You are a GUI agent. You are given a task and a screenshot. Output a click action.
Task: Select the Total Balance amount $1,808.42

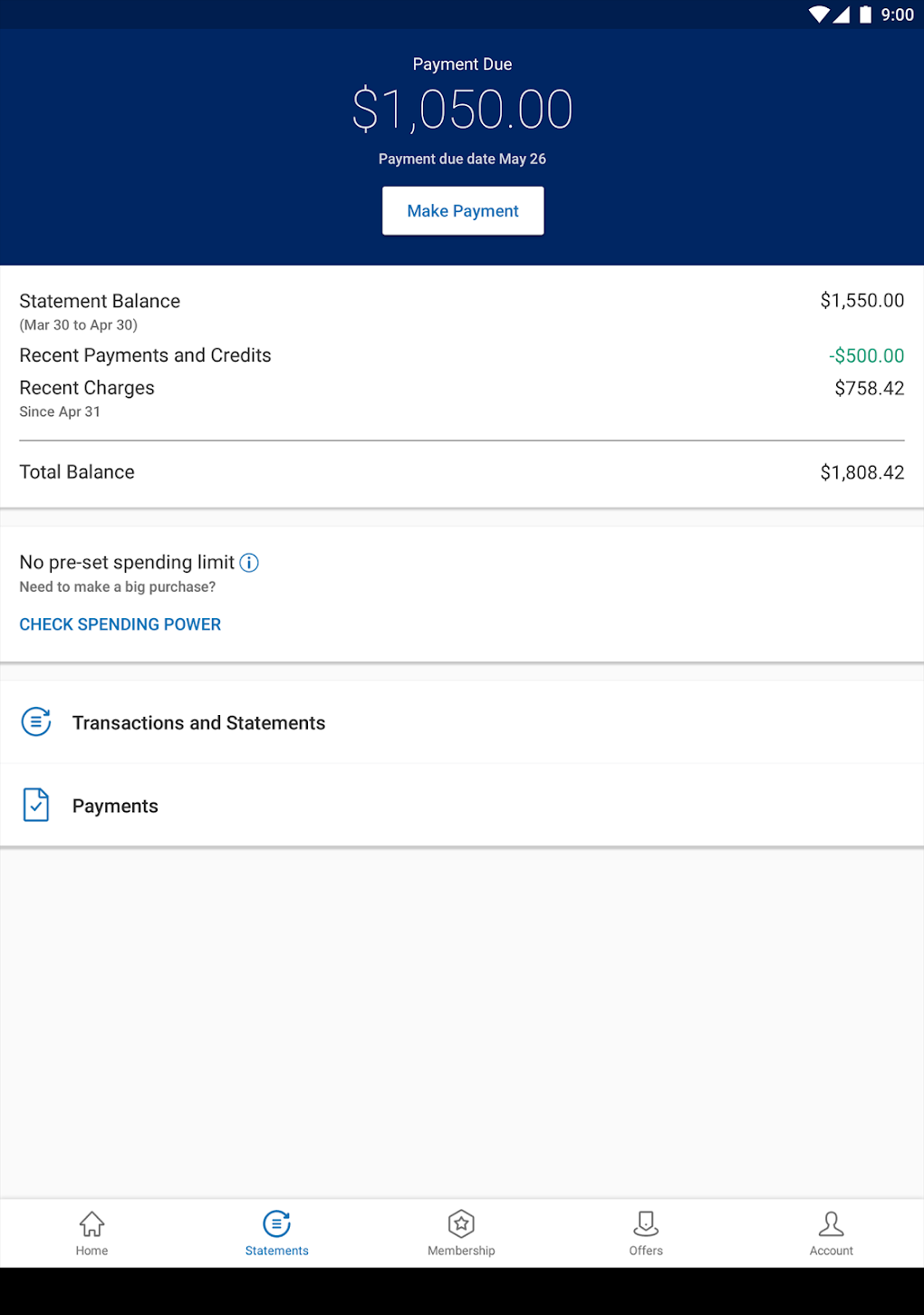[861, 472]
